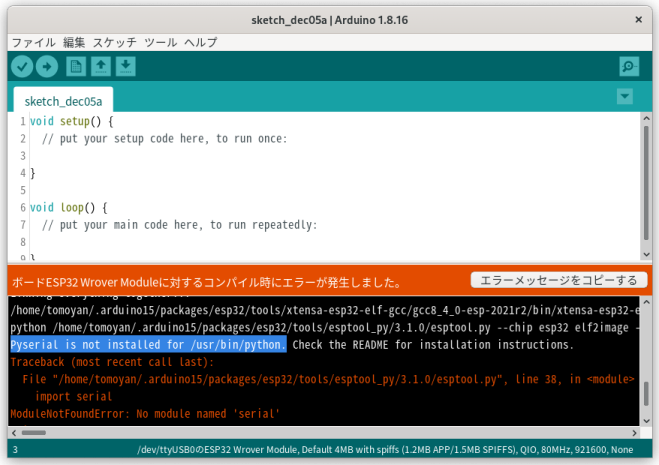The width and height of the screenshot is (659, 465).
Task: Click the 'put your setup code here' comment
Action: [x=165, y=139]
